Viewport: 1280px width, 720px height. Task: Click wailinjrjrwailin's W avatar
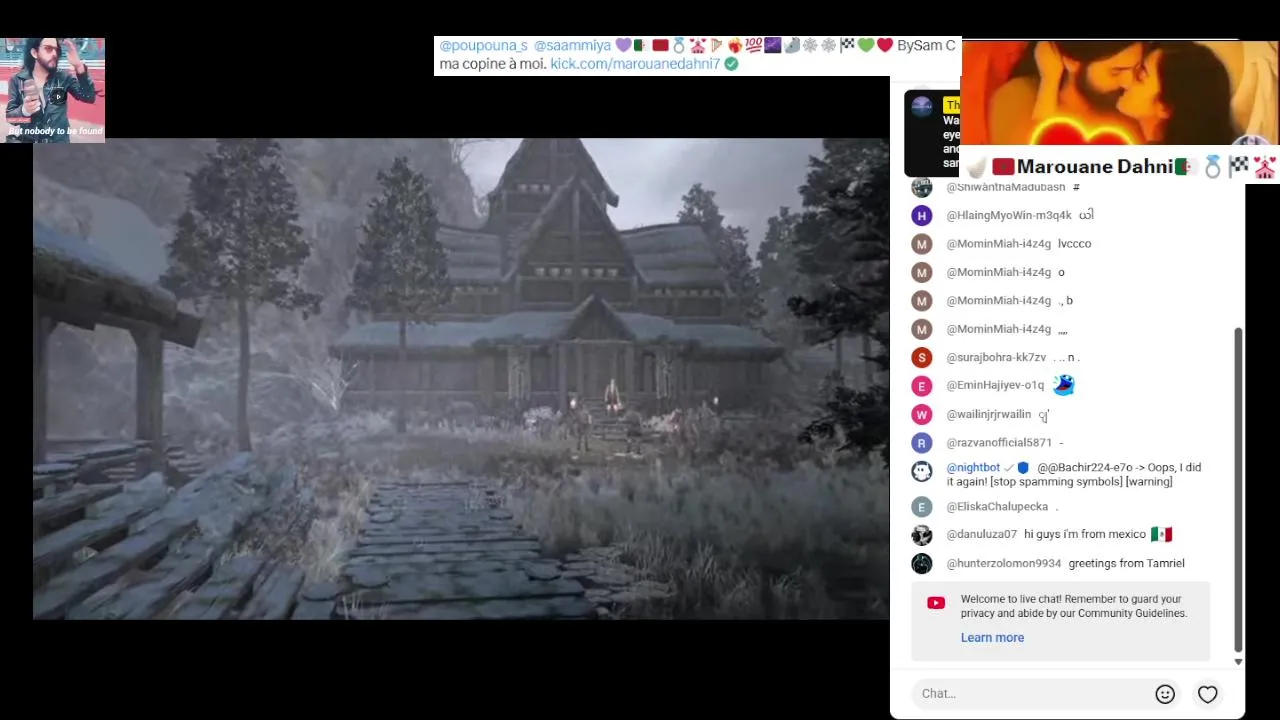point(922,415)
